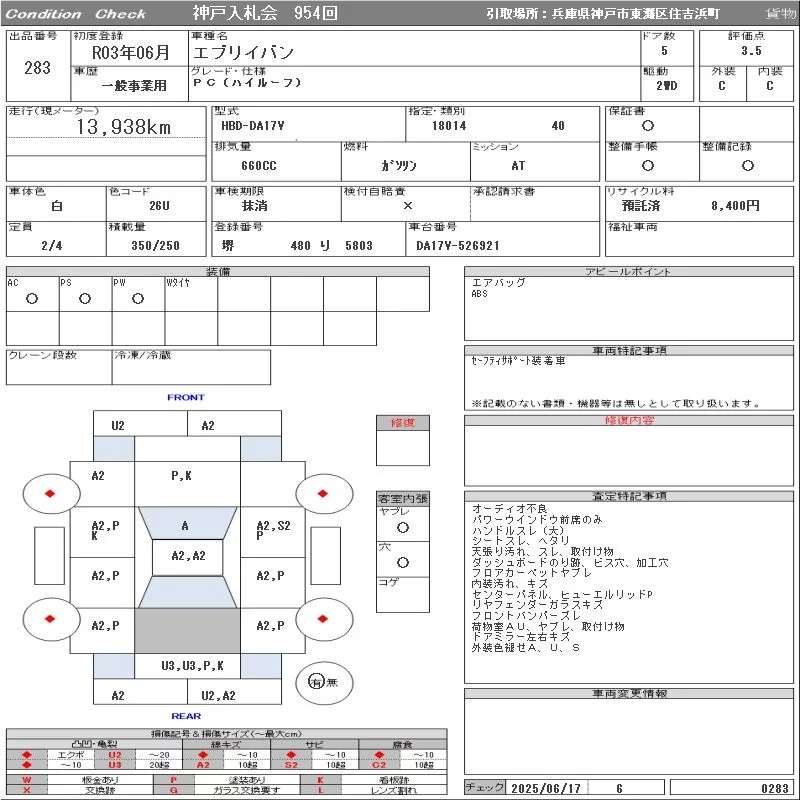Click the red diamond on the front-right tire

pos(322,493)
